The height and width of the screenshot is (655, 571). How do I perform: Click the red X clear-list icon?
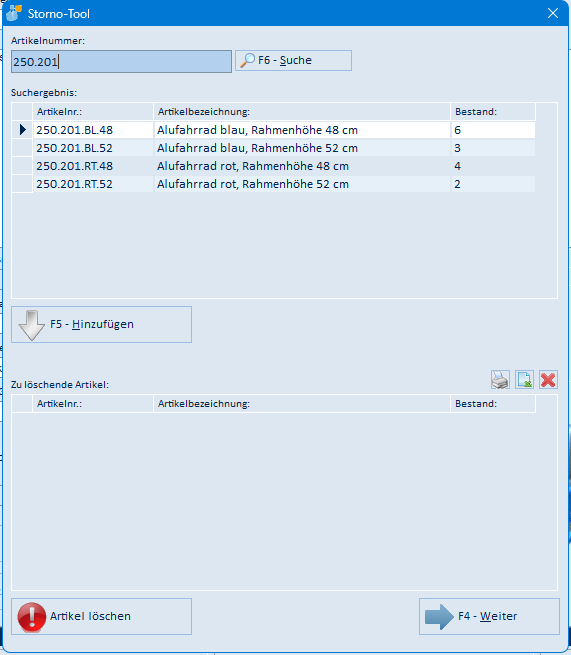pos(548,380)
